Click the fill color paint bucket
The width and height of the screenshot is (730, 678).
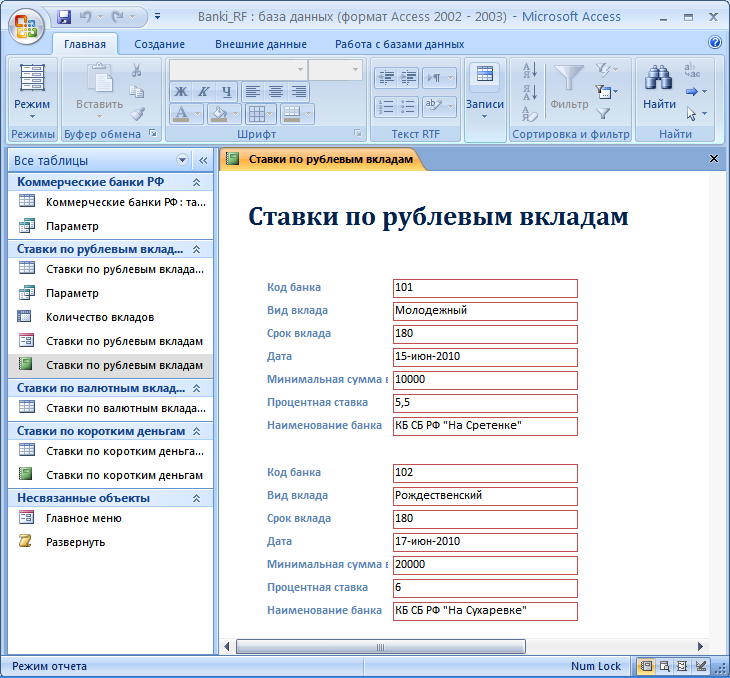(219, 114)
